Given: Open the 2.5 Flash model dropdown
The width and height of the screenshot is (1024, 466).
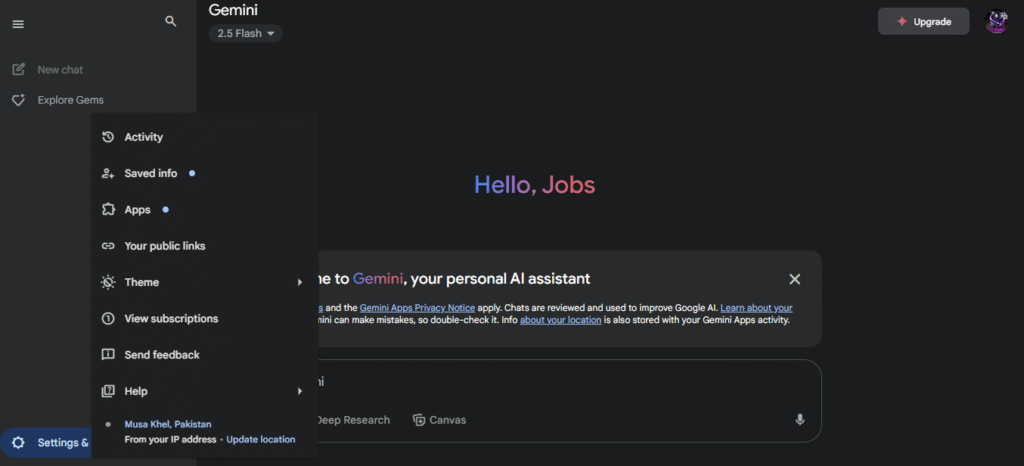Looking at the screenshot, I should 246,33.
